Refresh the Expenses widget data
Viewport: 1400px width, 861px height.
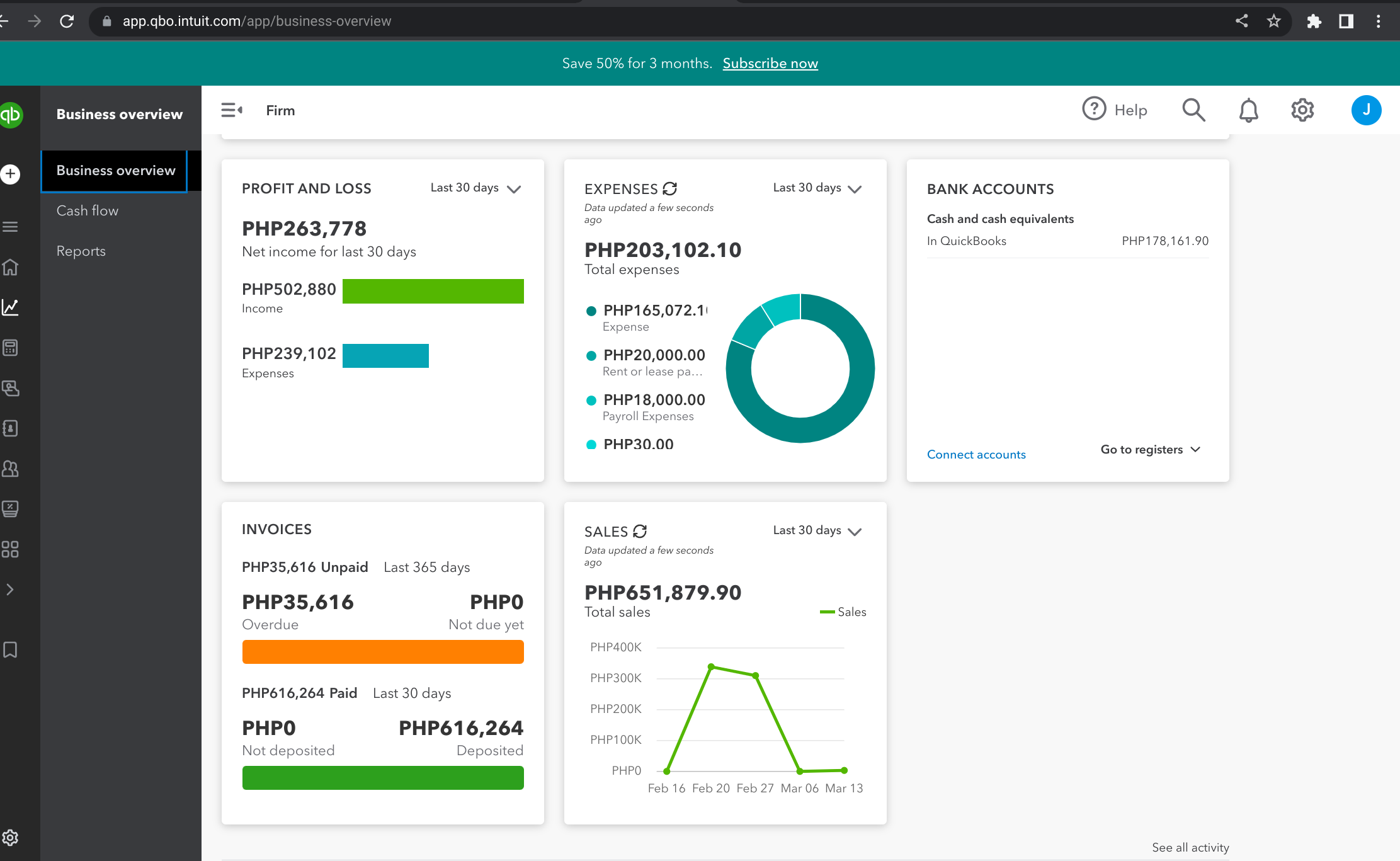pyautogui.click(x=670, y=188)
